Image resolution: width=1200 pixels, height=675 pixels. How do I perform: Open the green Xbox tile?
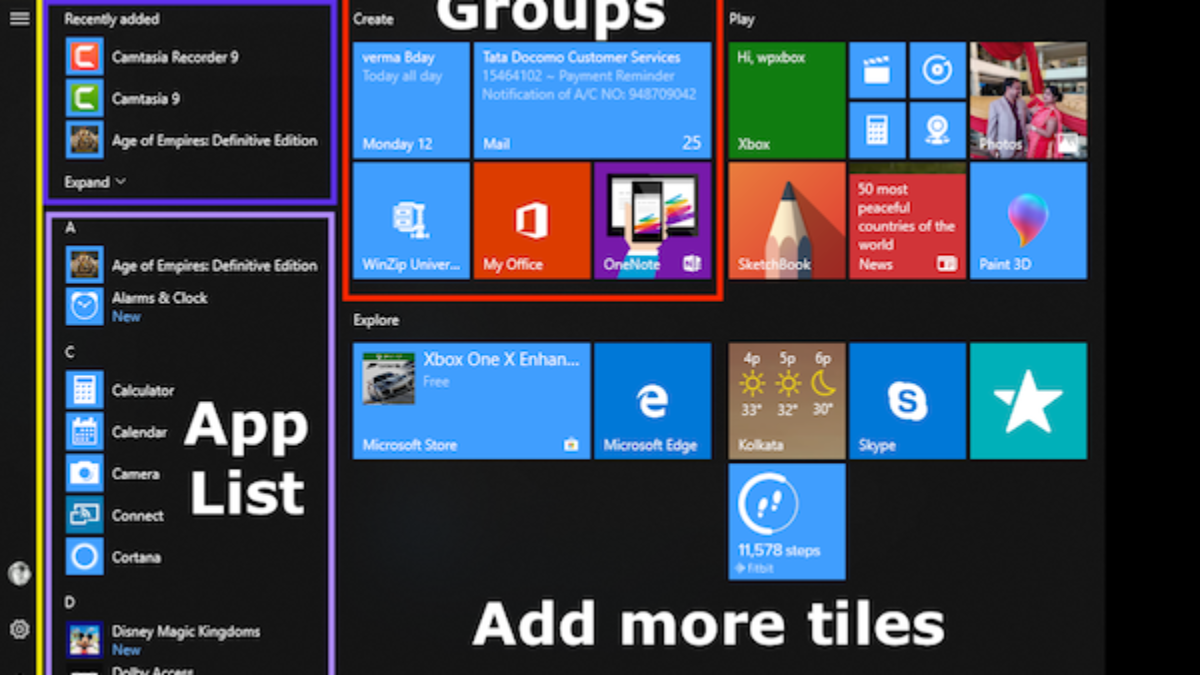(x=787, y=100)
